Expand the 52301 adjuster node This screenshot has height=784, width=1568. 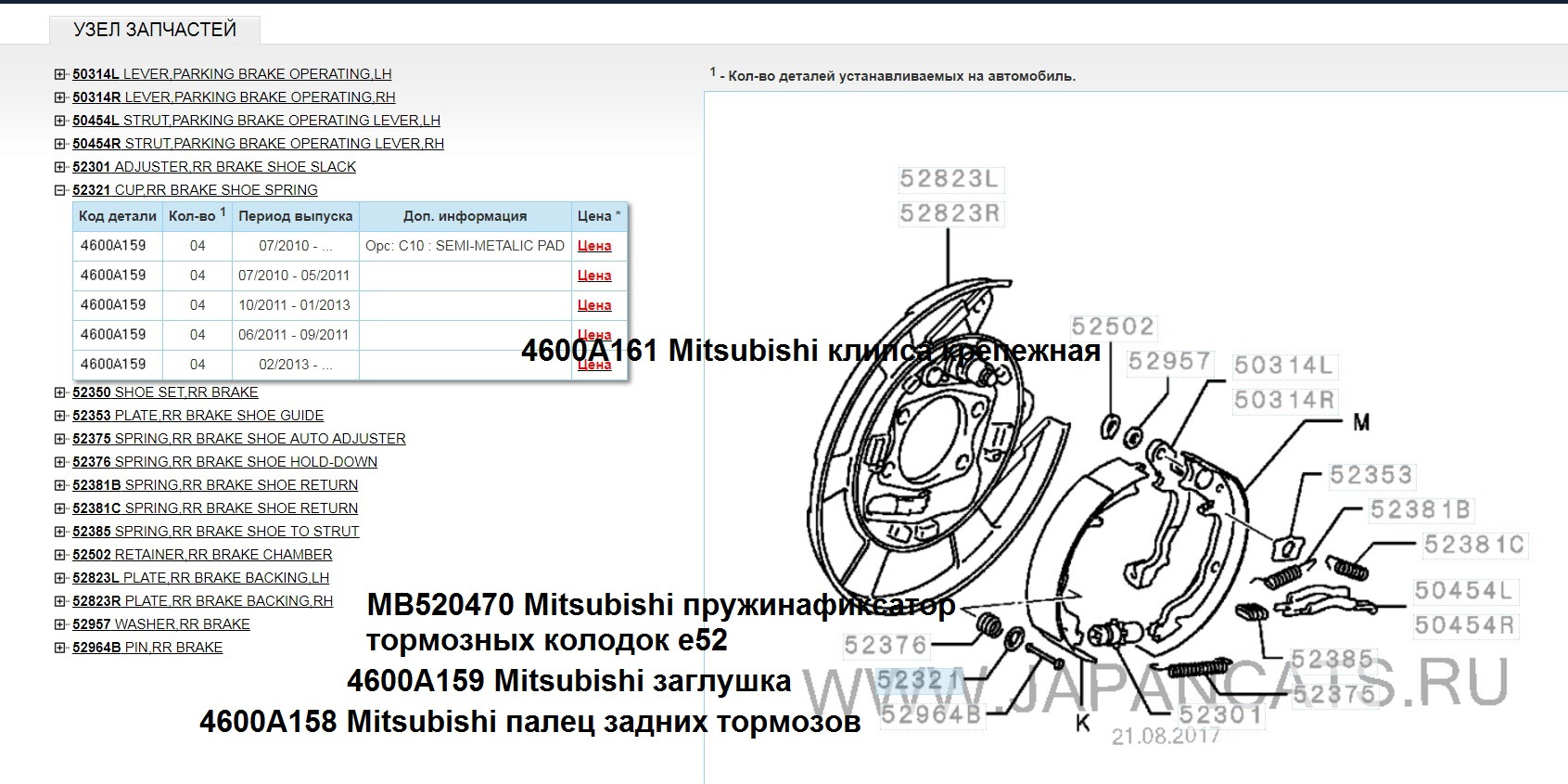pyautogui.click(x=60, y=167)
